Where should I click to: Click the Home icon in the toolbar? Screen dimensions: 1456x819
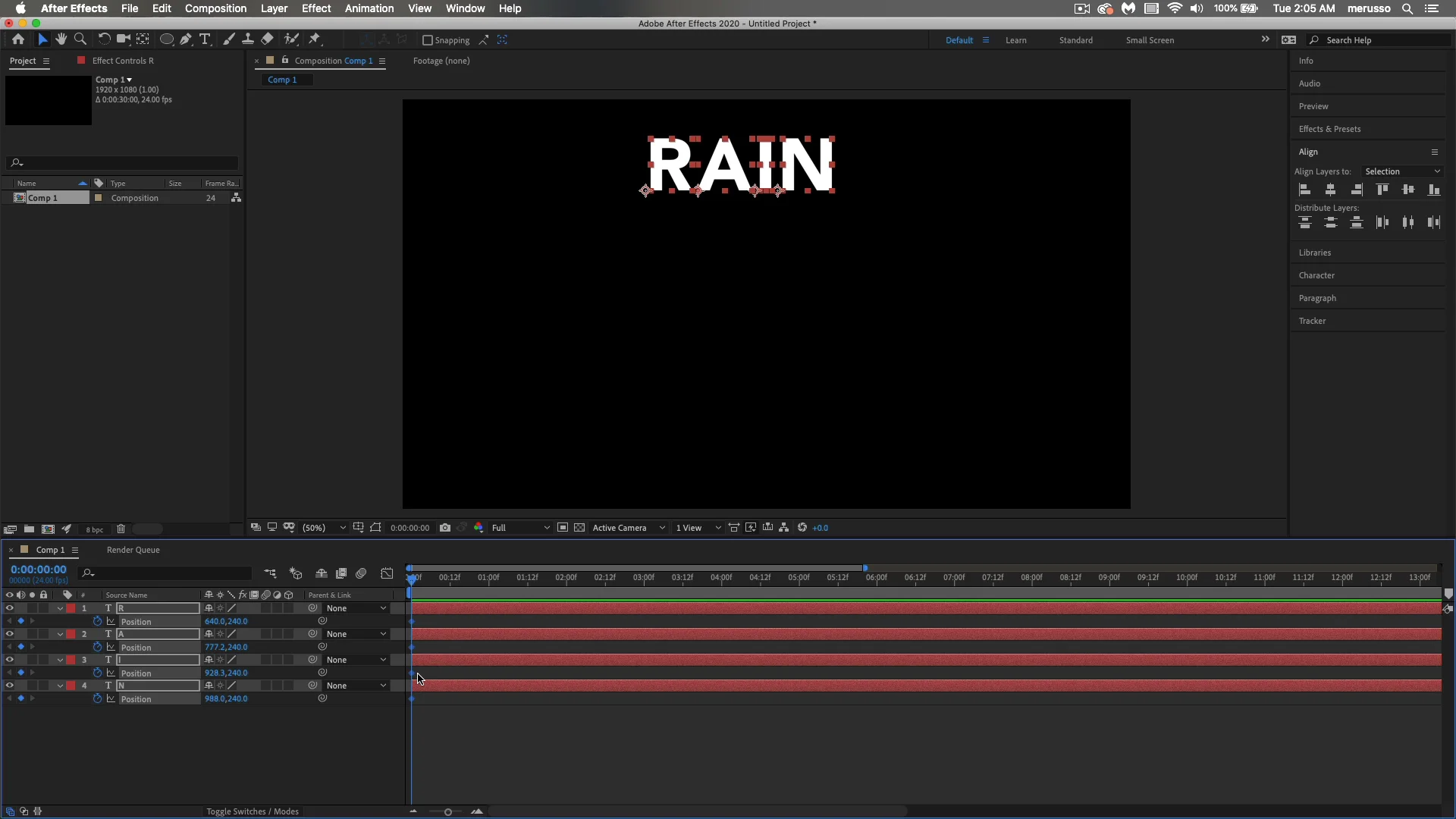coord(18,39)
